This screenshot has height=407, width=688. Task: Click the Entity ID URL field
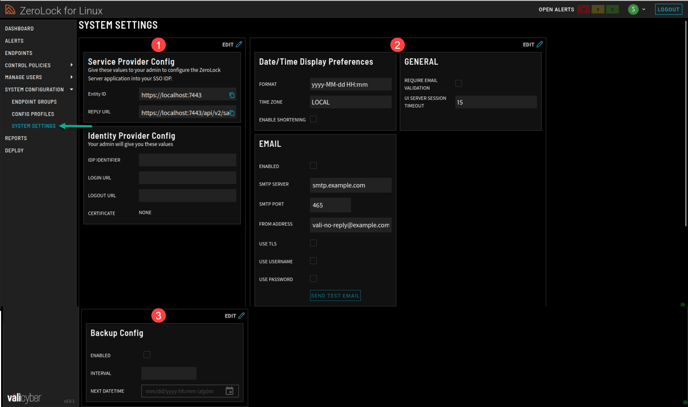point(187,95)
